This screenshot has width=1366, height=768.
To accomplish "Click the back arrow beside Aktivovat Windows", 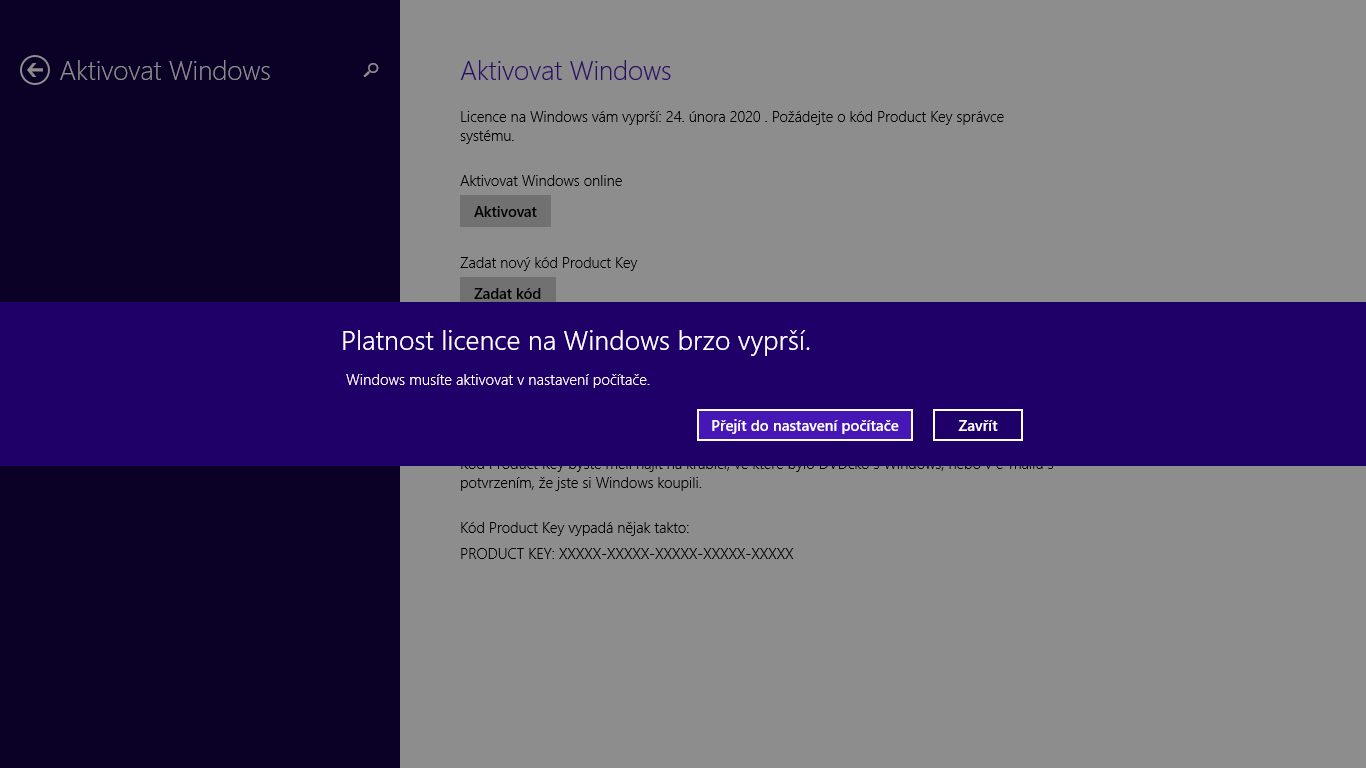I will [x=35, y=70].
